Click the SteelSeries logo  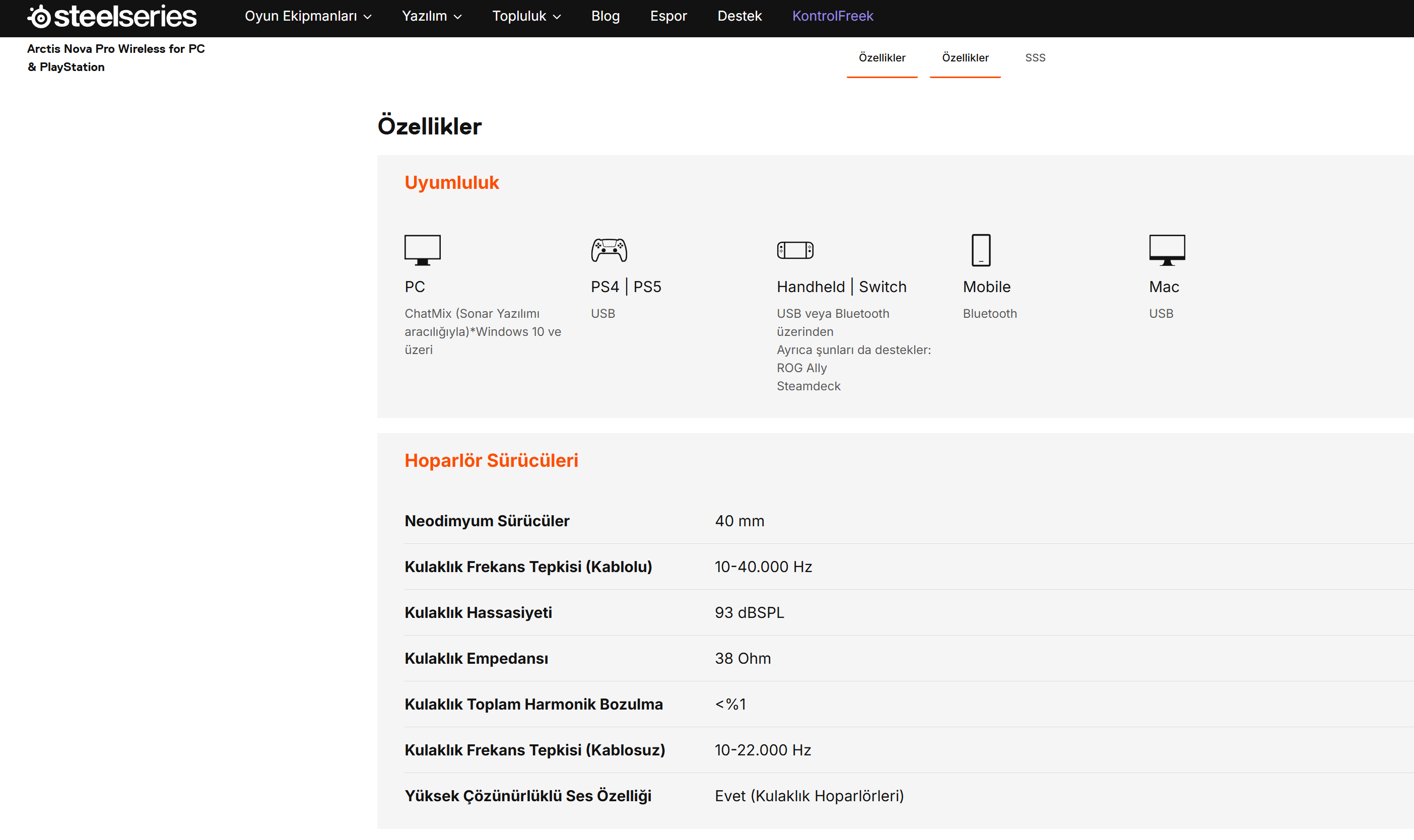(x=112, y=16)
